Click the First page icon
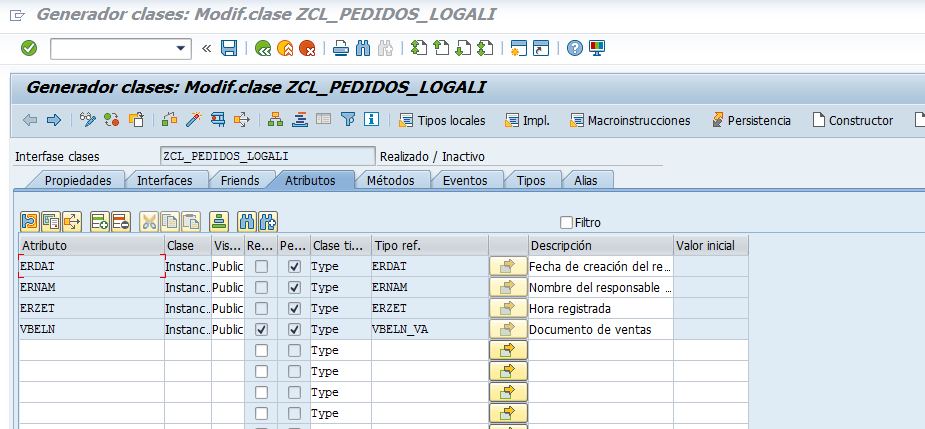Viewport: 925px width, 429px height. 419,48
